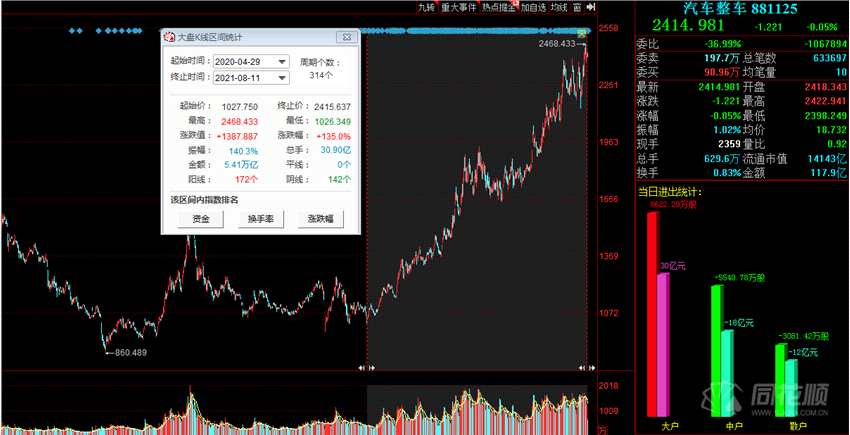Click the 九转 toolbar item
850x435 pixels.
[426, 7]
